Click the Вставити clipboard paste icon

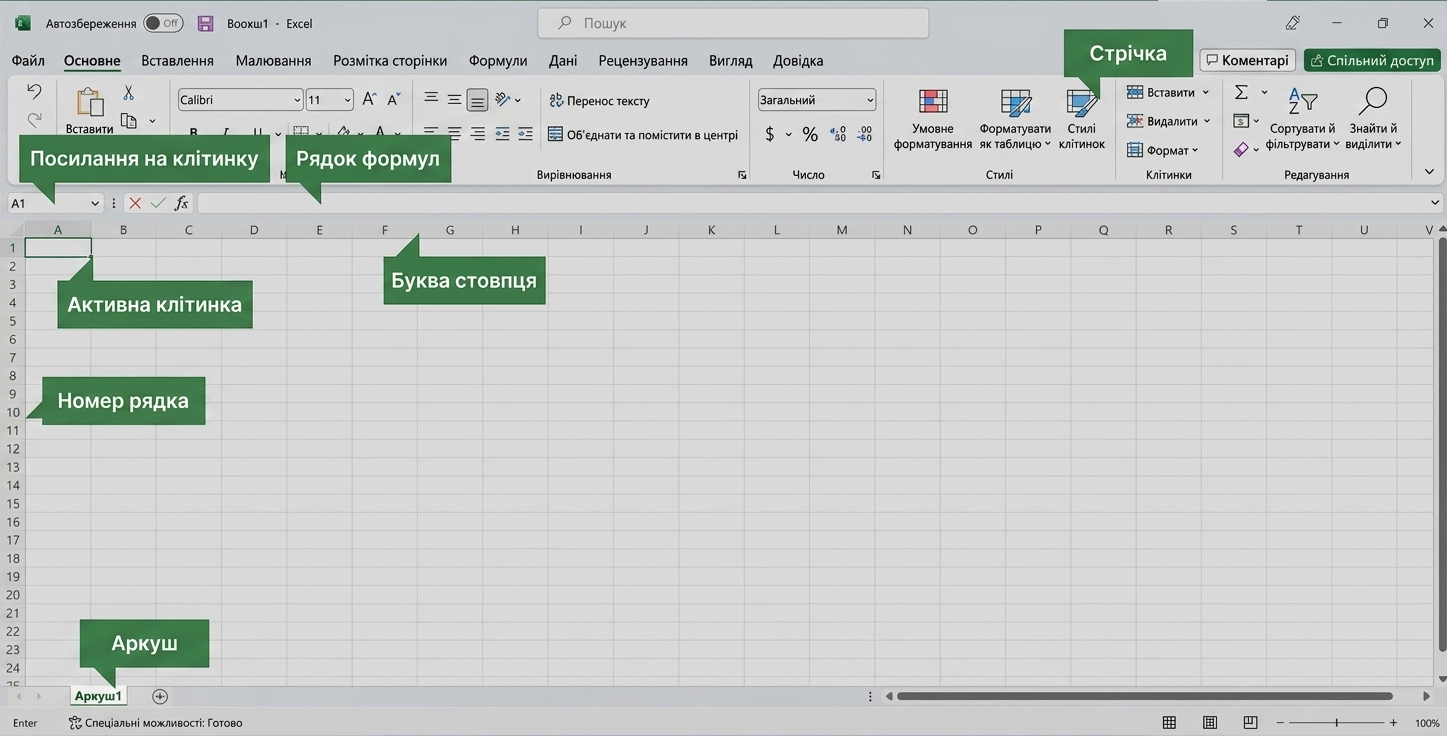coord(90,103)
